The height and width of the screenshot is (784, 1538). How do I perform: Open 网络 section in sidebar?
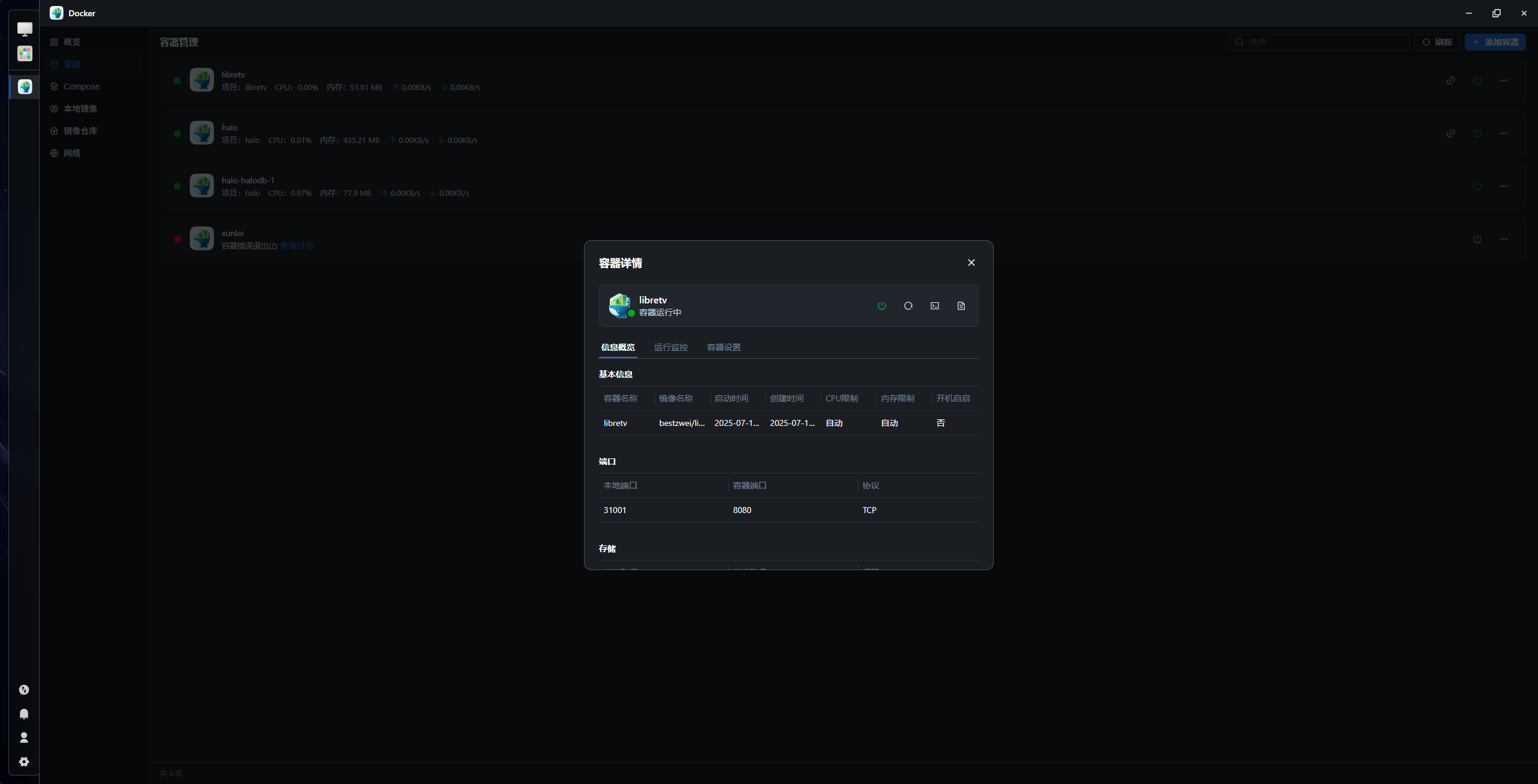tap(71, 153)
